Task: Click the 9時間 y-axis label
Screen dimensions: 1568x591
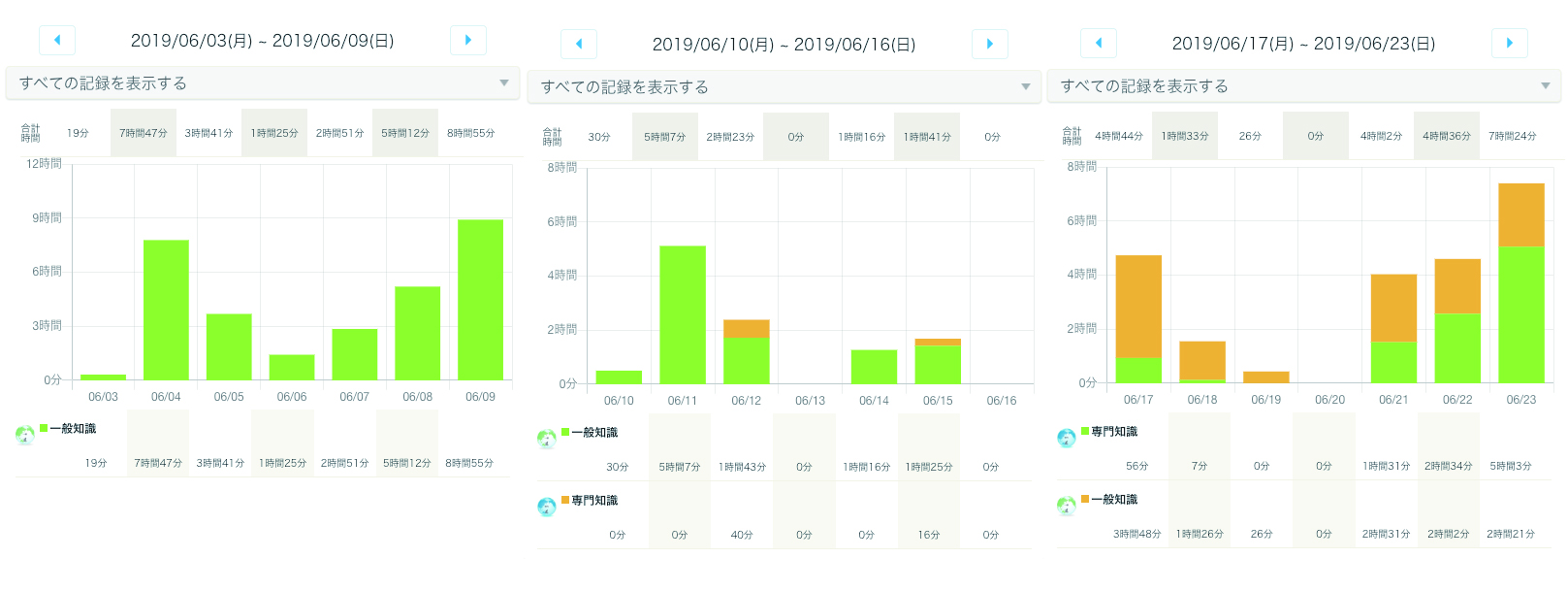Action: pos(47,218)
